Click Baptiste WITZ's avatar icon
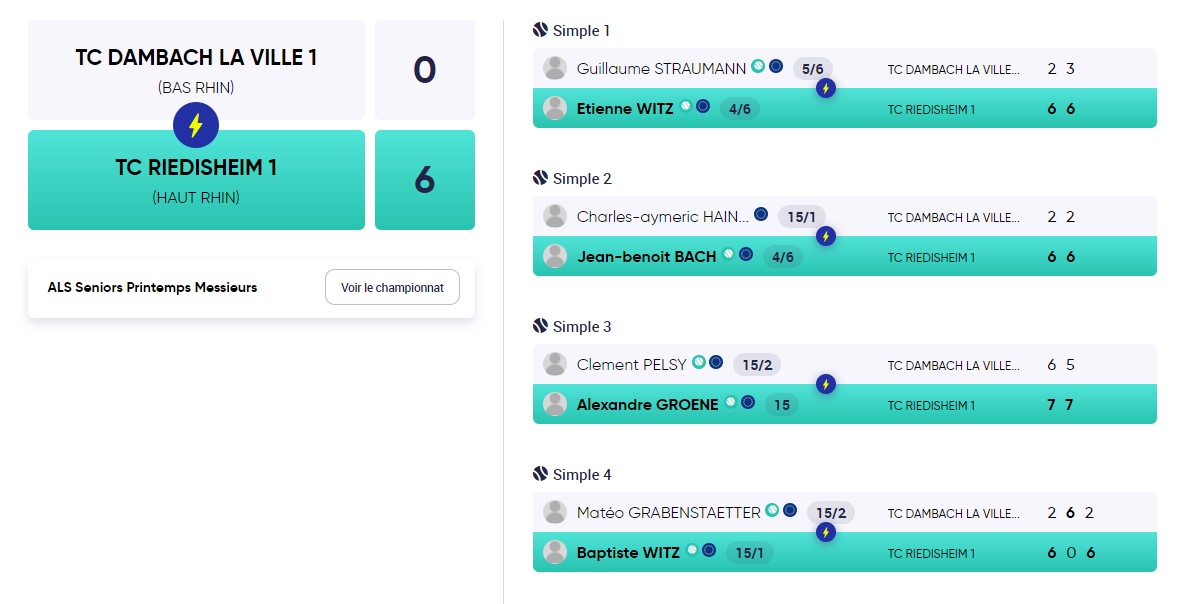This screenshot has width=1180, height=604. [x=555, y=552]
